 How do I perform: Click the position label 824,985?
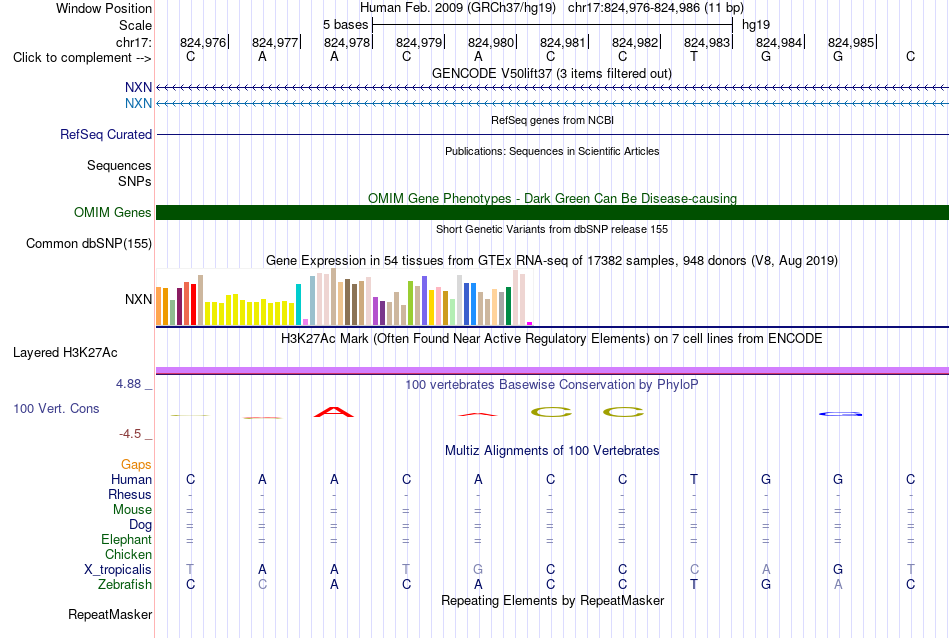pos(851,42)
